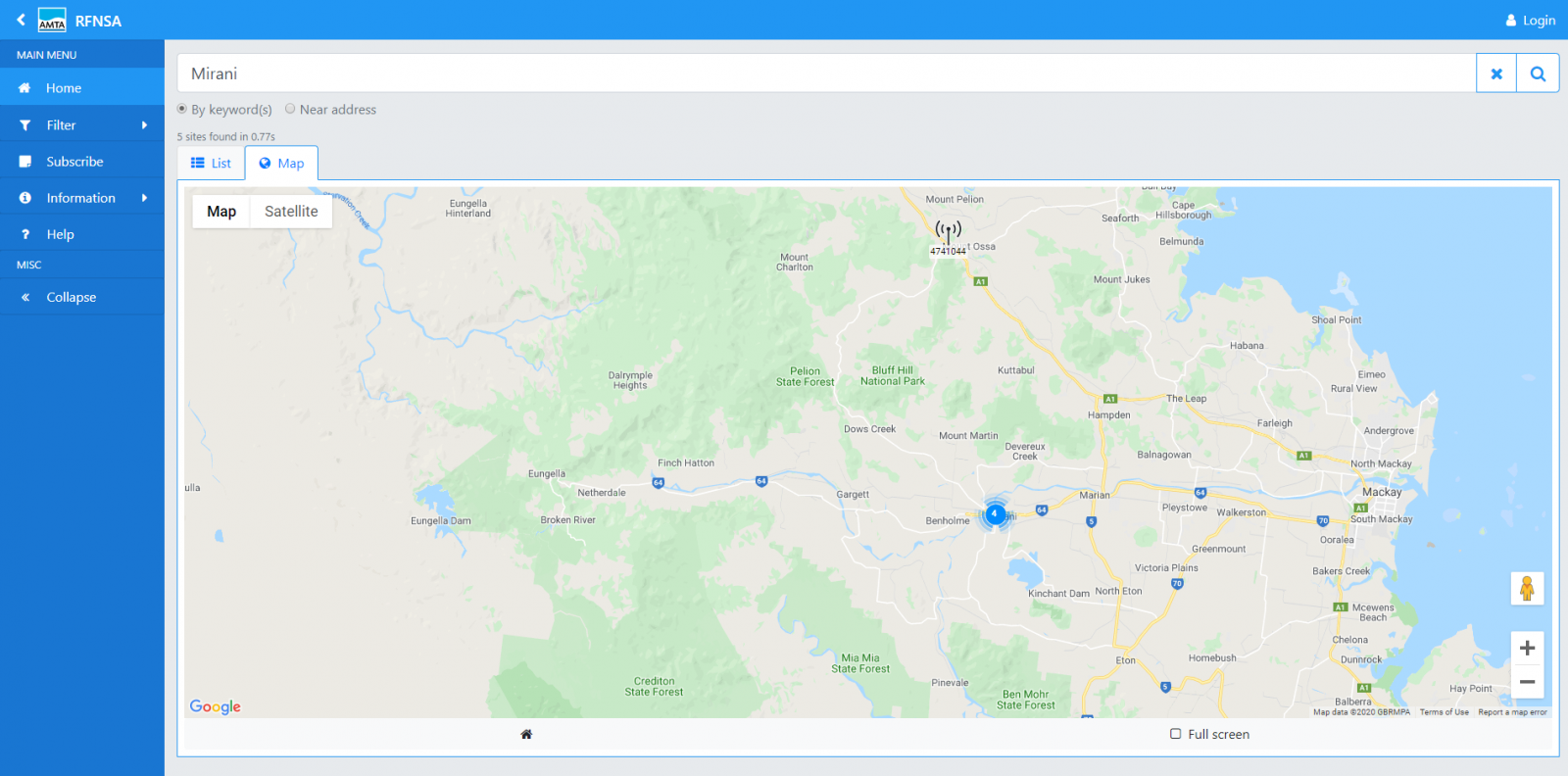Click the home icon below map
This screenshot has height=776, width=1568.
coord(526,734)
